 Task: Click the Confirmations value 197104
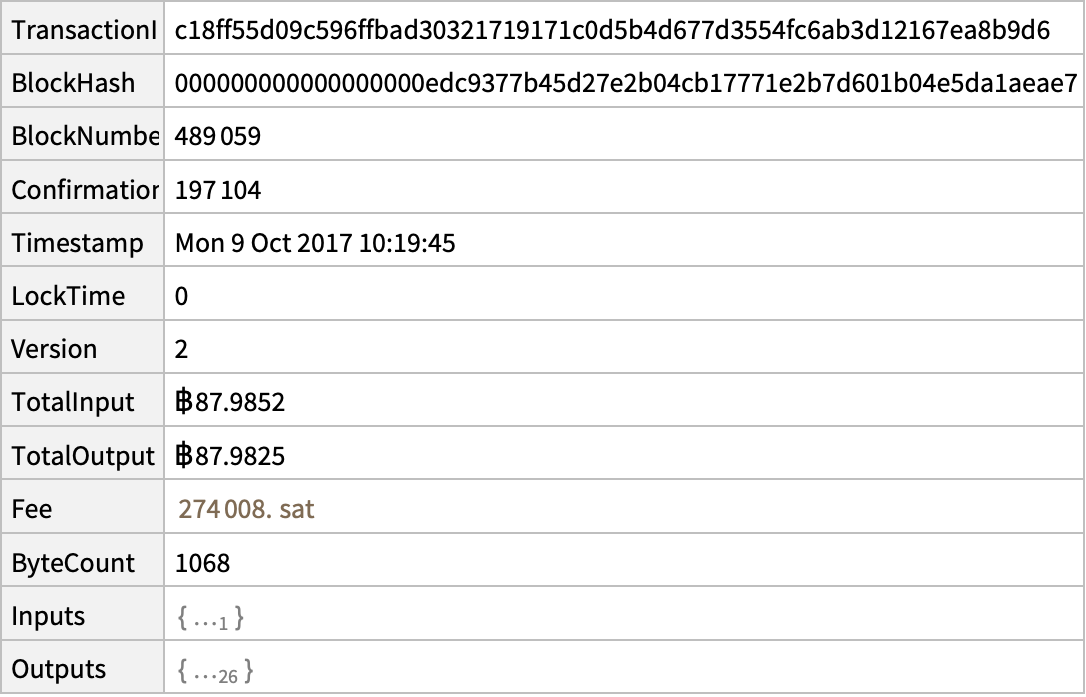(218, 190)
